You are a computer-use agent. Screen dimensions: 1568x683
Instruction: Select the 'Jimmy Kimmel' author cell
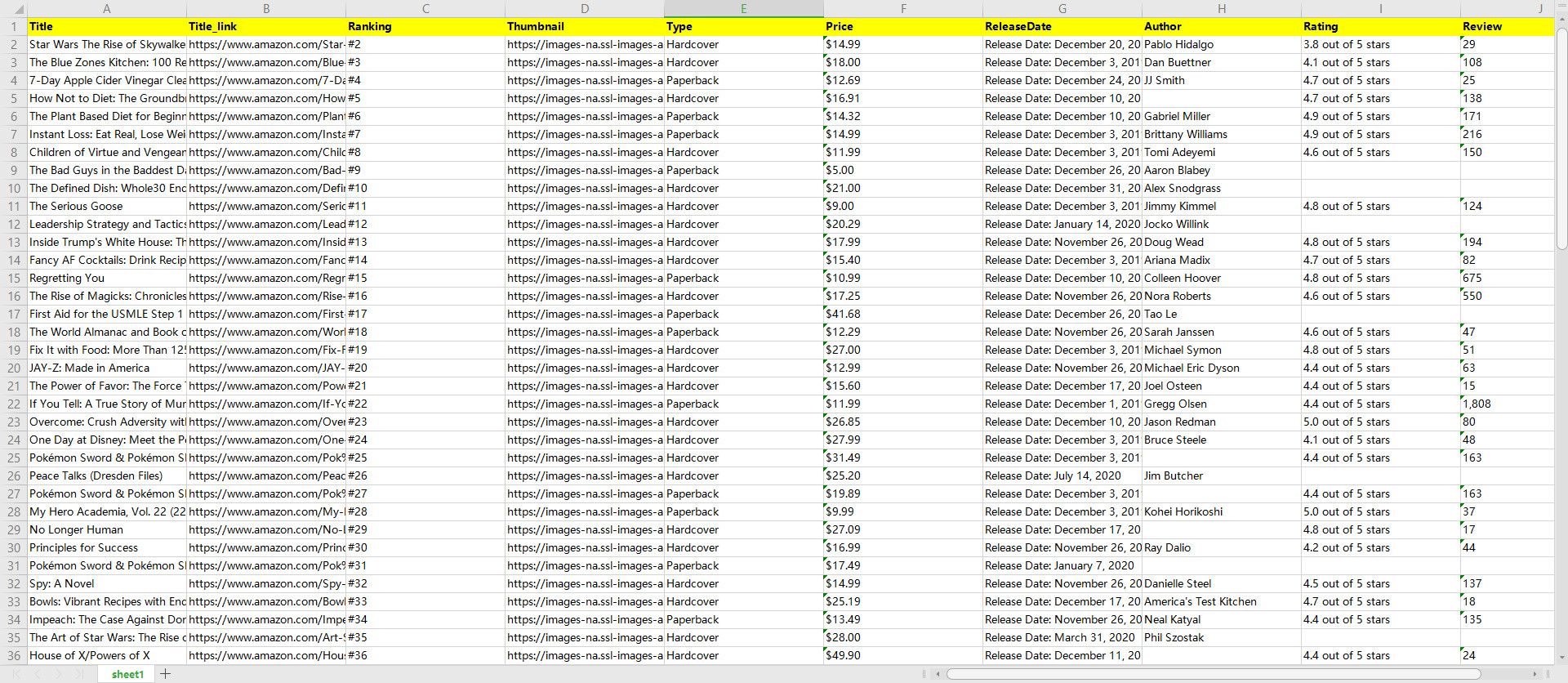pyautogui.click(x=1222, y=206)
